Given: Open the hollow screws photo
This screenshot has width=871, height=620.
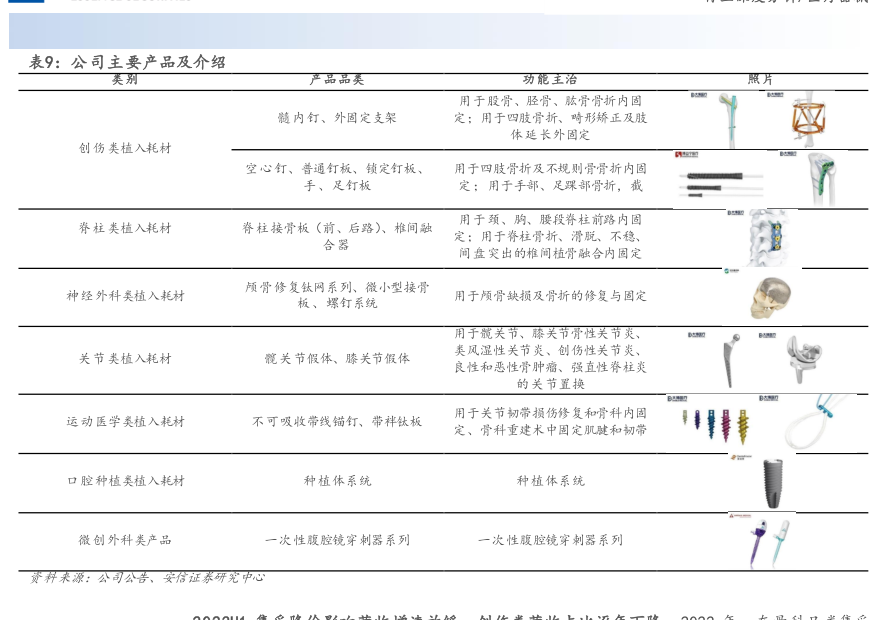Looking at the screenshot, I should pos(720,179).
